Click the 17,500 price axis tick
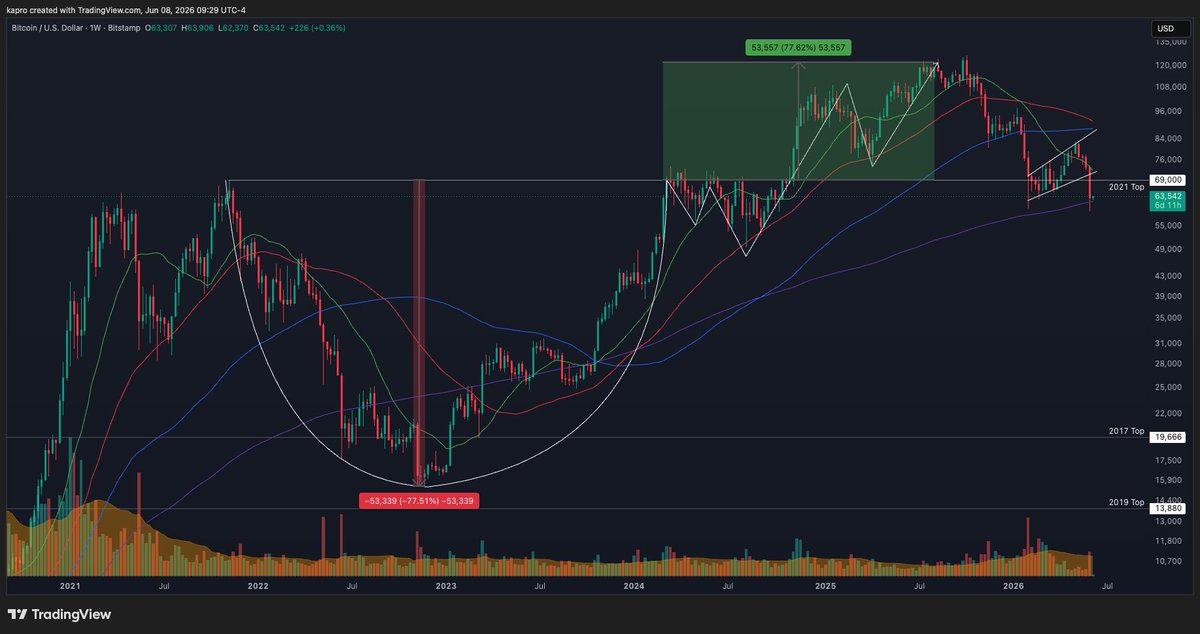This screenshot has height=634, width=1200. click(x=1168, y=460)
